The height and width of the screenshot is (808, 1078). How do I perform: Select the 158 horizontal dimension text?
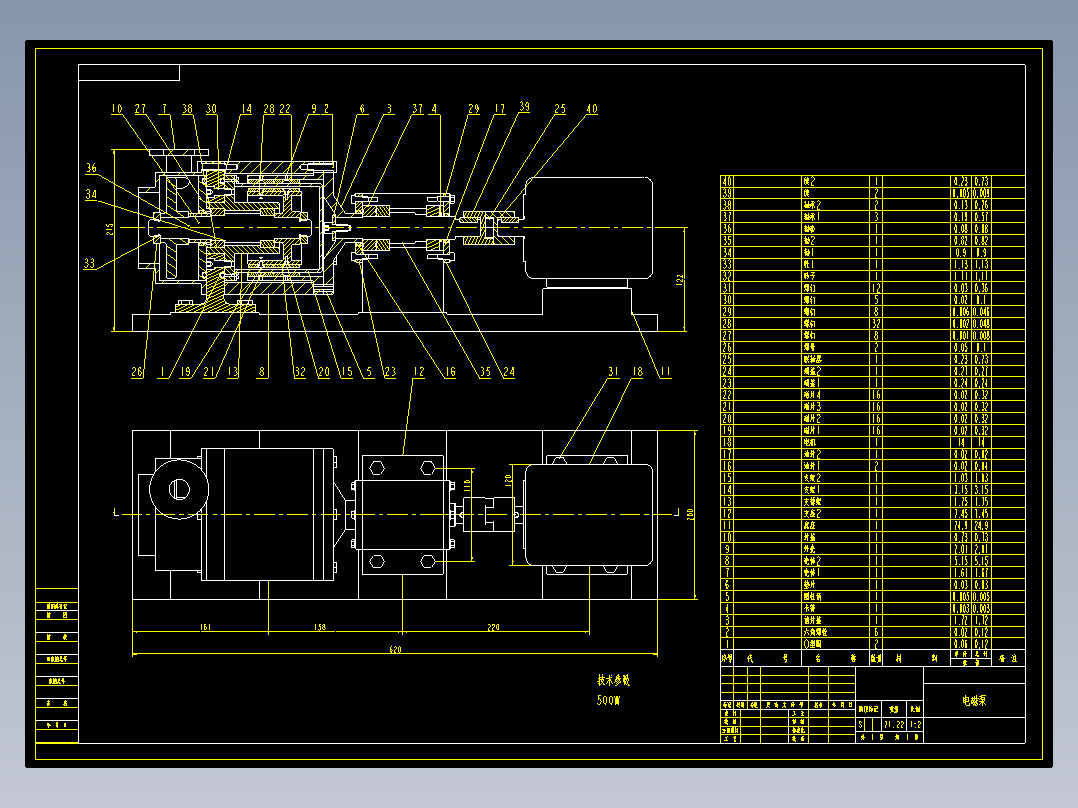tap(320, 627)
